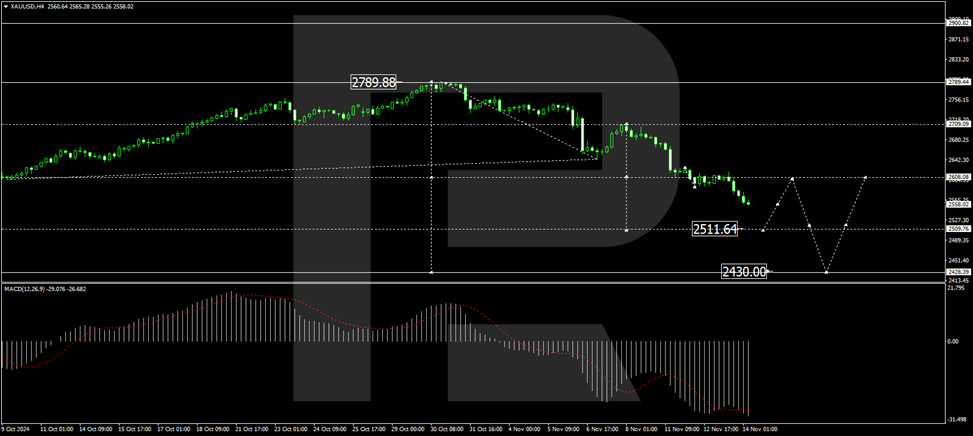The height and width of the screenshot is (436, 973).
Task: Click the 2789.88 price label
Action: (374, 82)
